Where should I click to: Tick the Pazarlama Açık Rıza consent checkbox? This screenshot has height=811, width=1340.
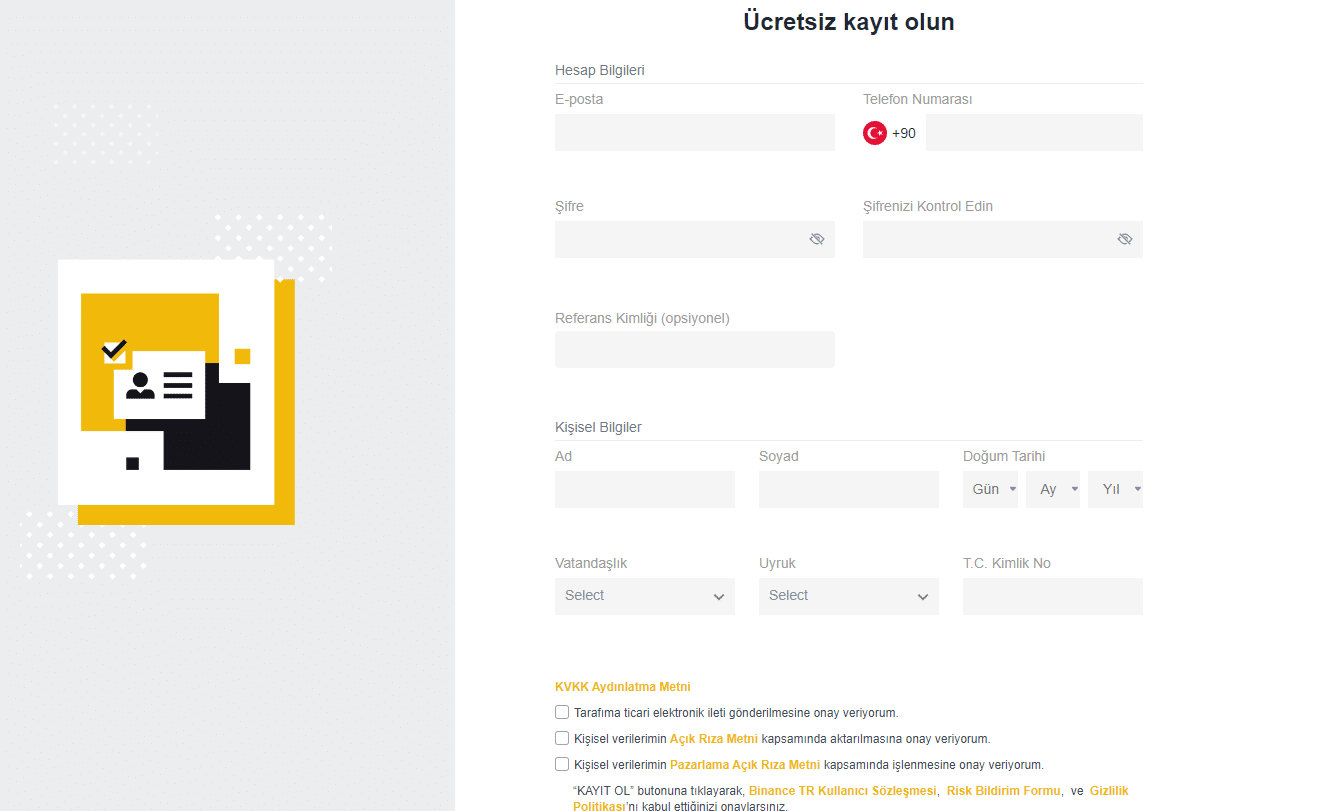(x=562, y=765)
